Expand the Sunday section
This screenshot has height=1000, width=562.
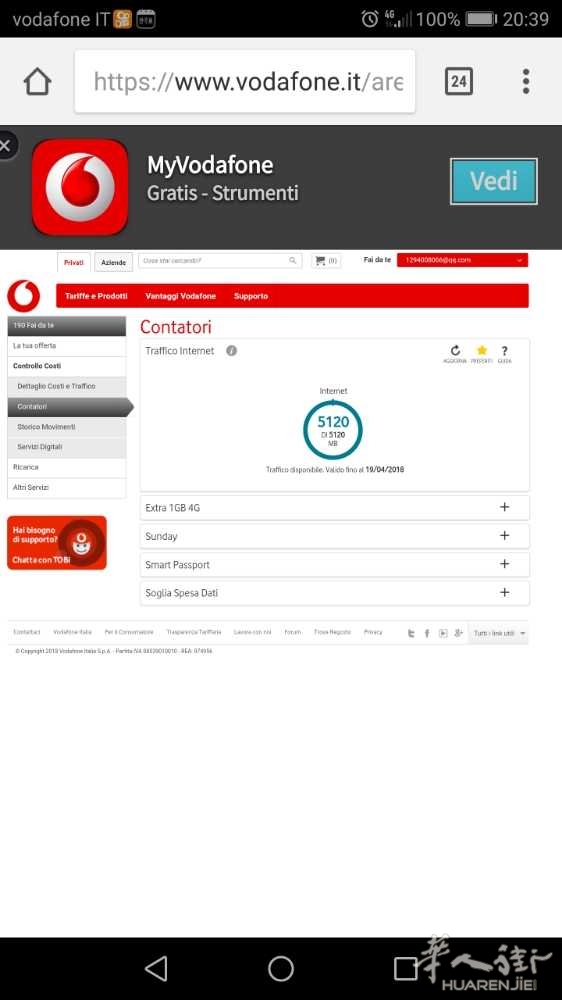tap(334, 536)
